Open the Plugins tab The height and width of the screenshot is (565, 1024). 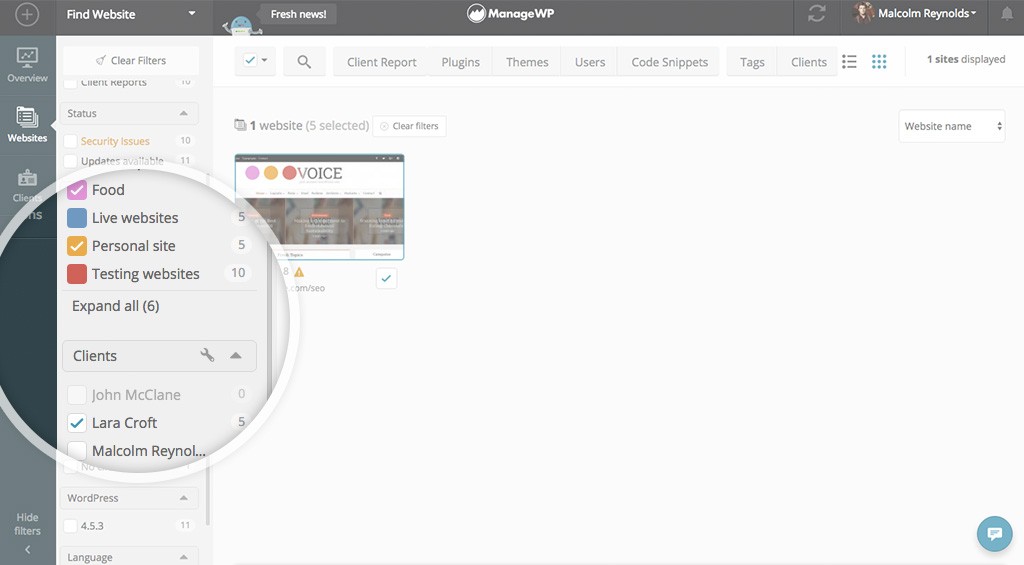[x=460, y=62]
